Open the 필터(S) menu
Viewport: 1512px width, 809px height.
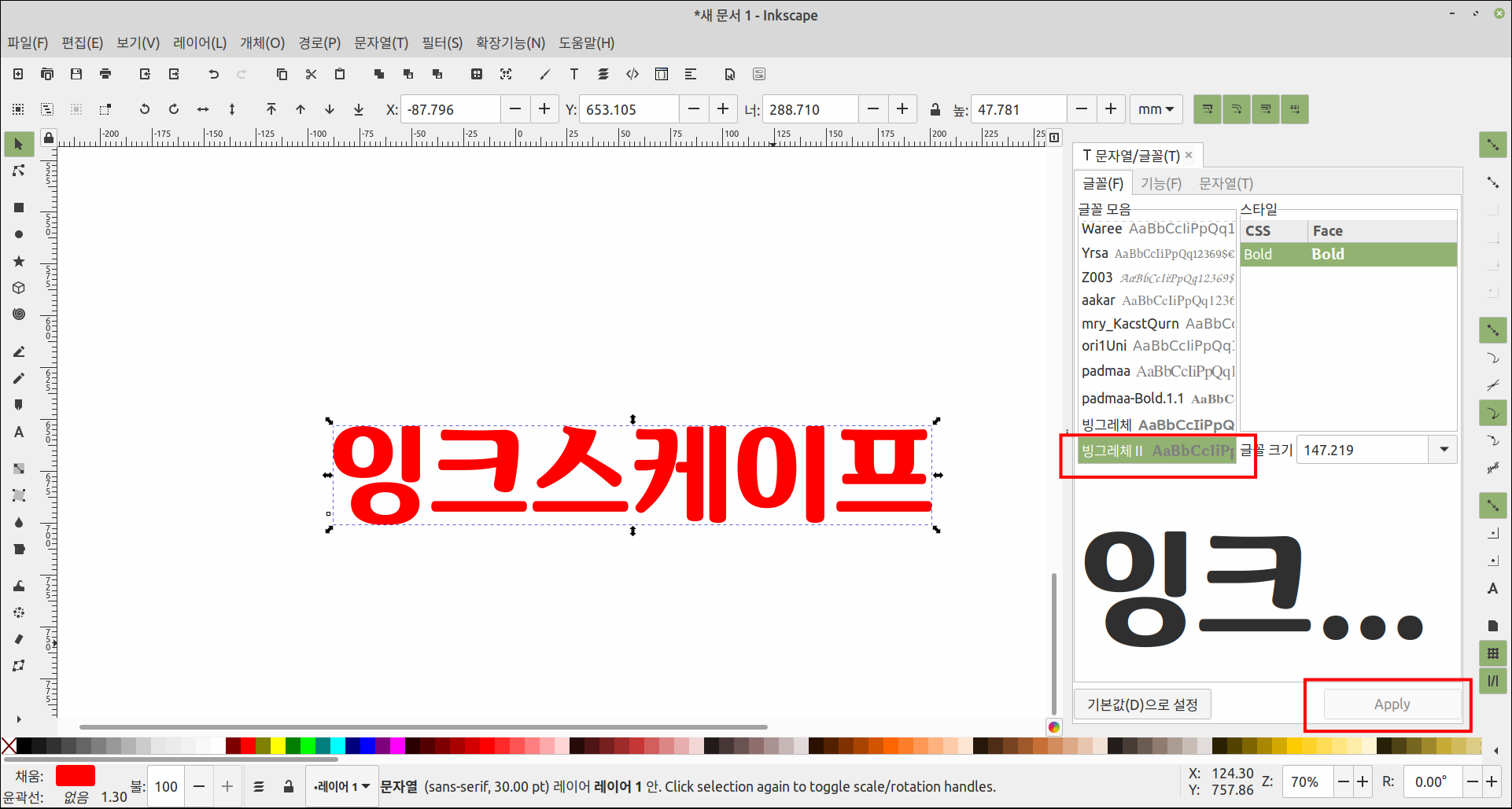(441, 43)
